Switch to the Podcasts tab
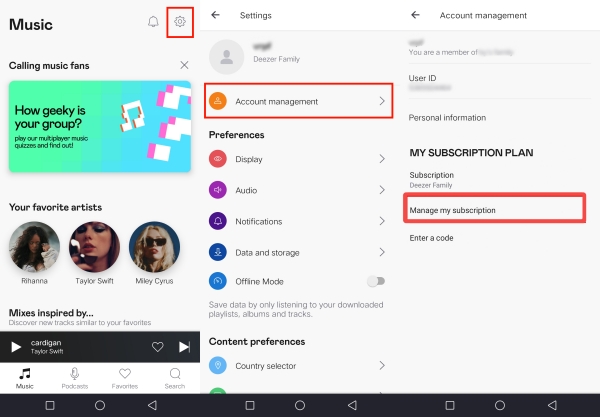This screenshot has width=600, height=417. click(75, 378)
